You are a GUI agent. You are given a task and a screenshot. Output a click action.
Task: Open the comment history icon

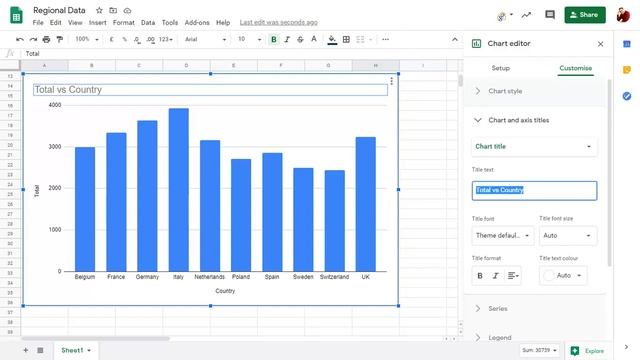(550, 15)
